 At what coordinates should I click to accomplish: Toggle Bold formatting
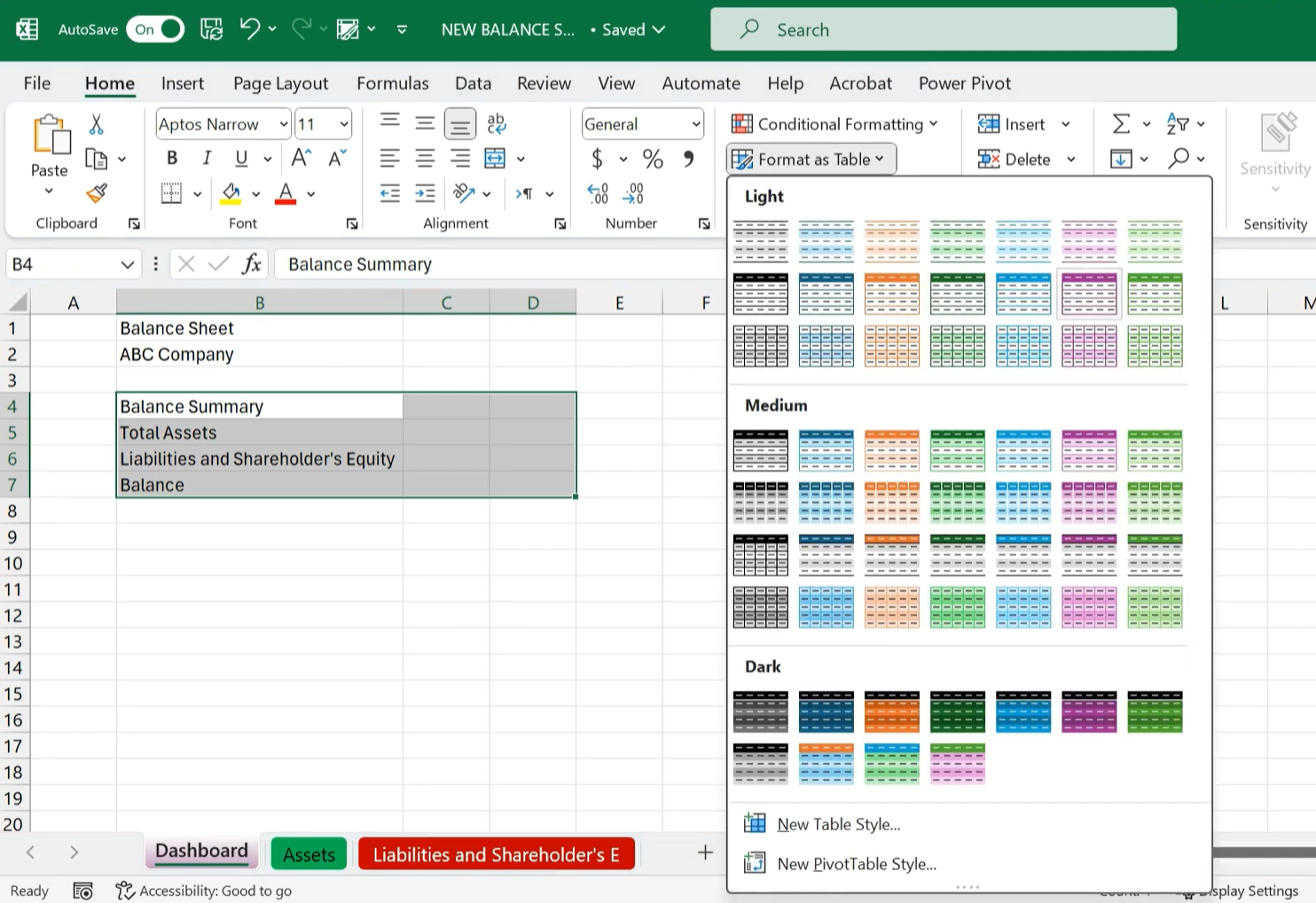[x=172, y=159]
